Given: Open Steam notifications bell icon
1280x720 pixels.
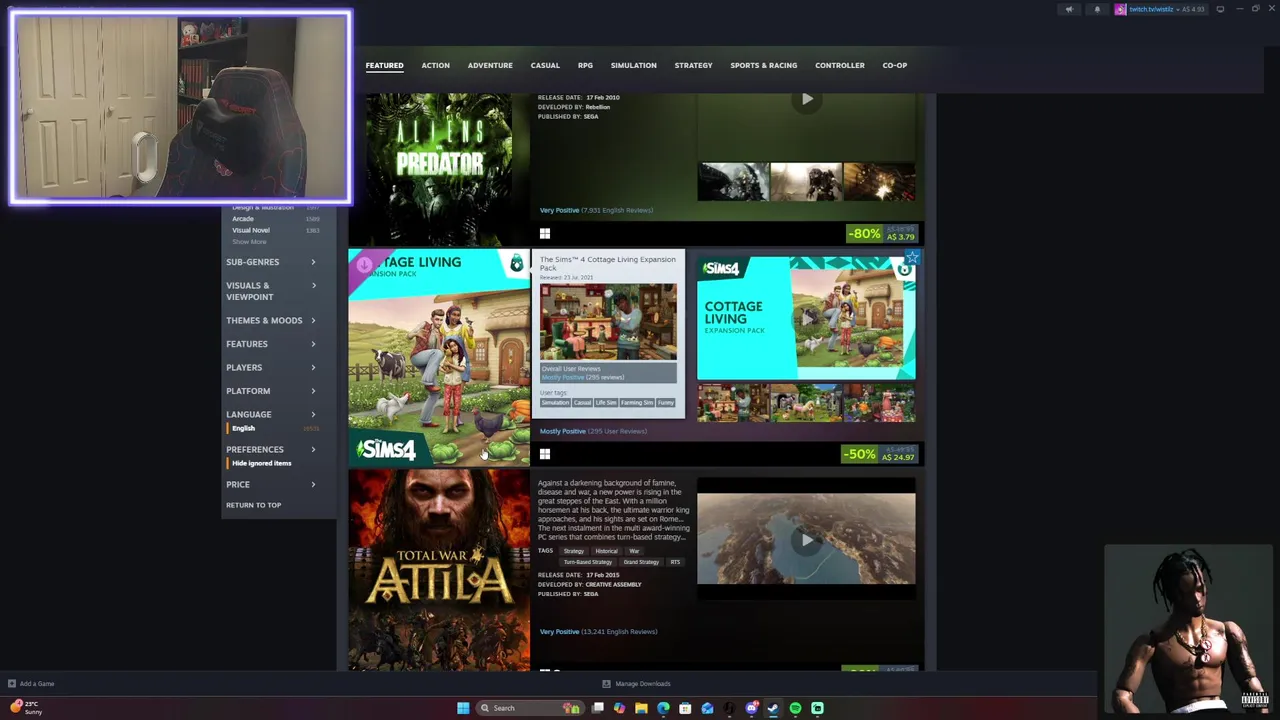Looking at the screenshot, I should (x=1097, y=9).
